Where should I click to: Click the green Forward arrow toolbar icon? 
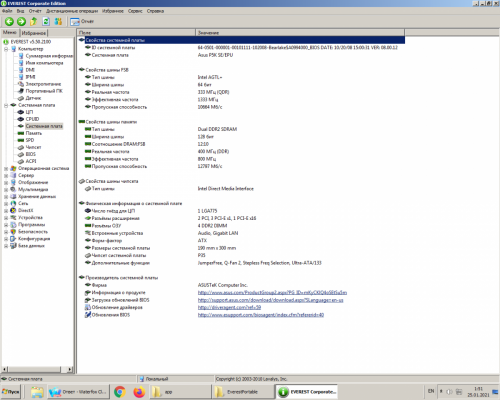pyautogui.click(x=21, y=22)
